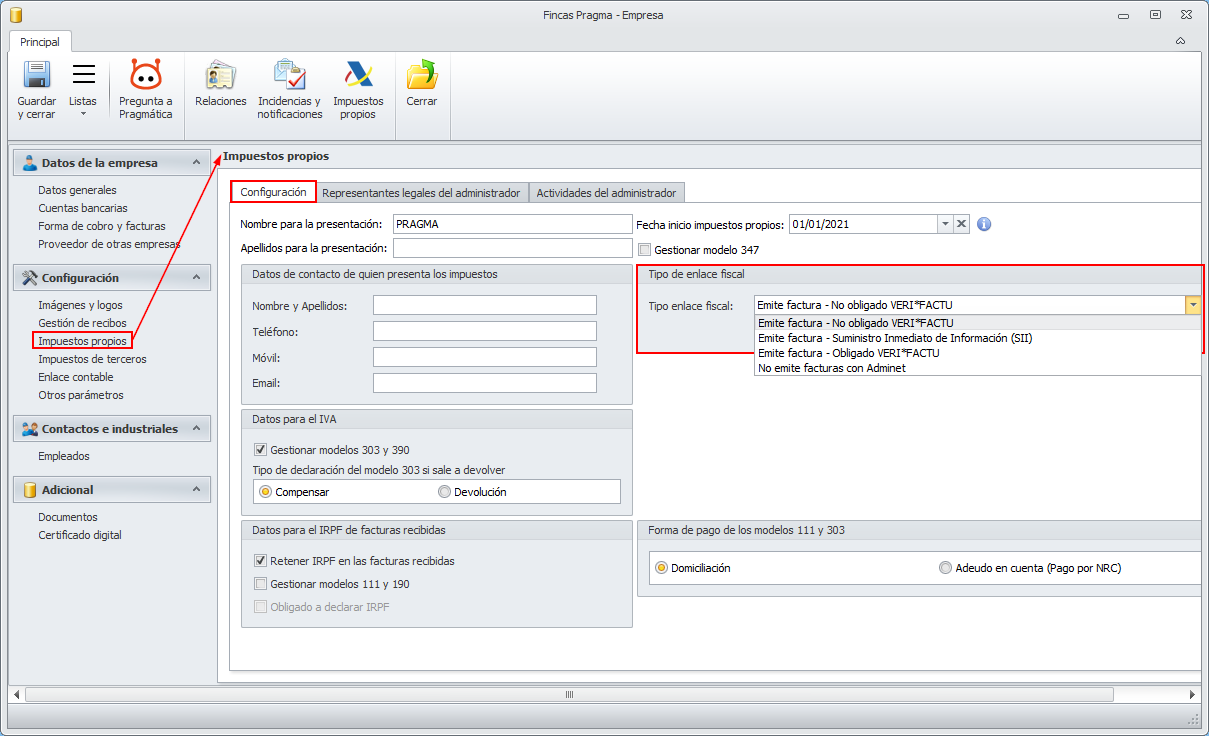
Task: Collapse the ribbon with the chevron arrow
Action: coord(1180,41)
